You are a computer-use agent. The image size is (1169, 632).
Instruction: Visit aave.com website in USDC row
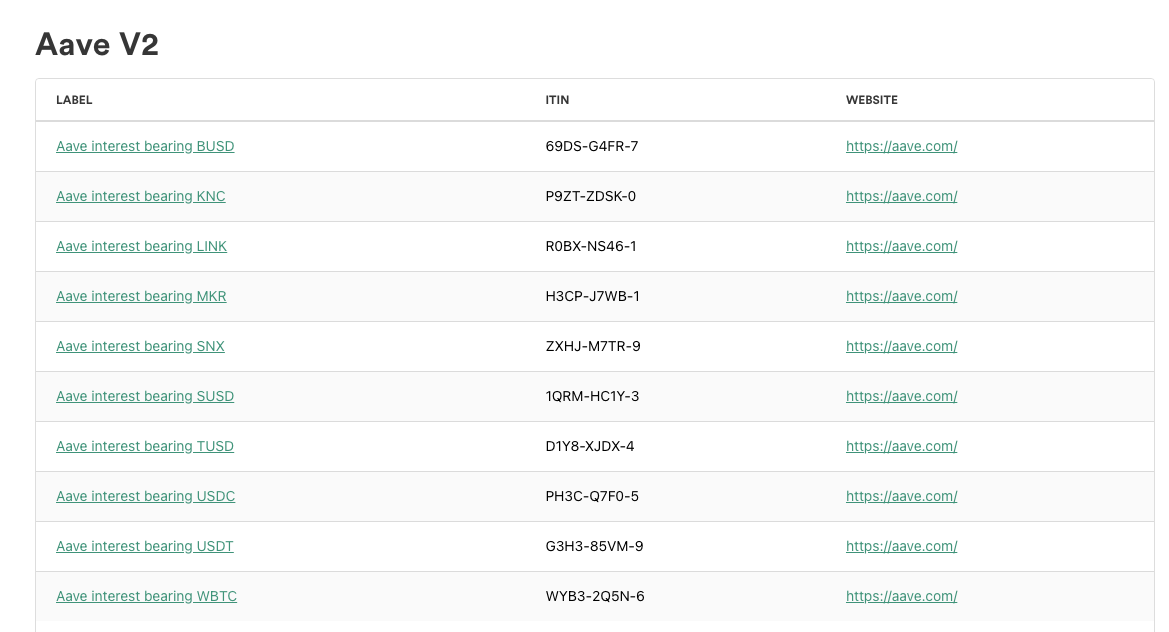[901, 496]
